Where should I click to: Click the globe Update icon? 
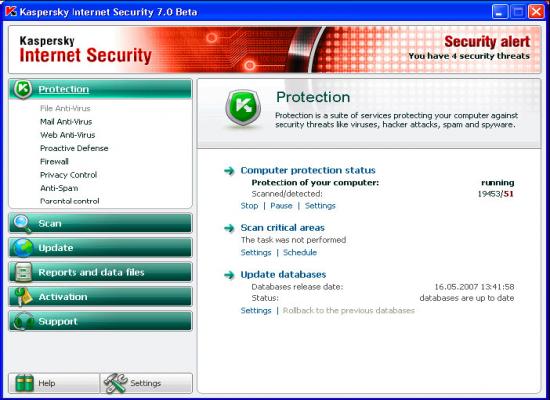tap(23, 248)
